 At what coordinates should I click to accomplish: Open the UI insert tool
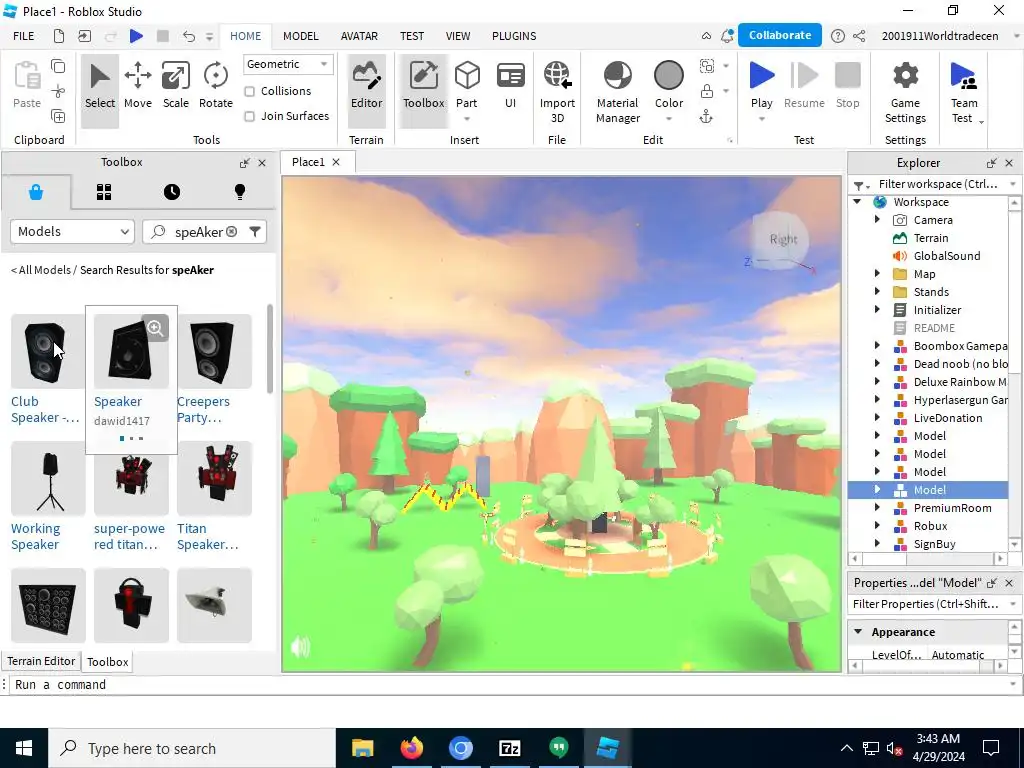pyautogui.click(x=511, y=86)
